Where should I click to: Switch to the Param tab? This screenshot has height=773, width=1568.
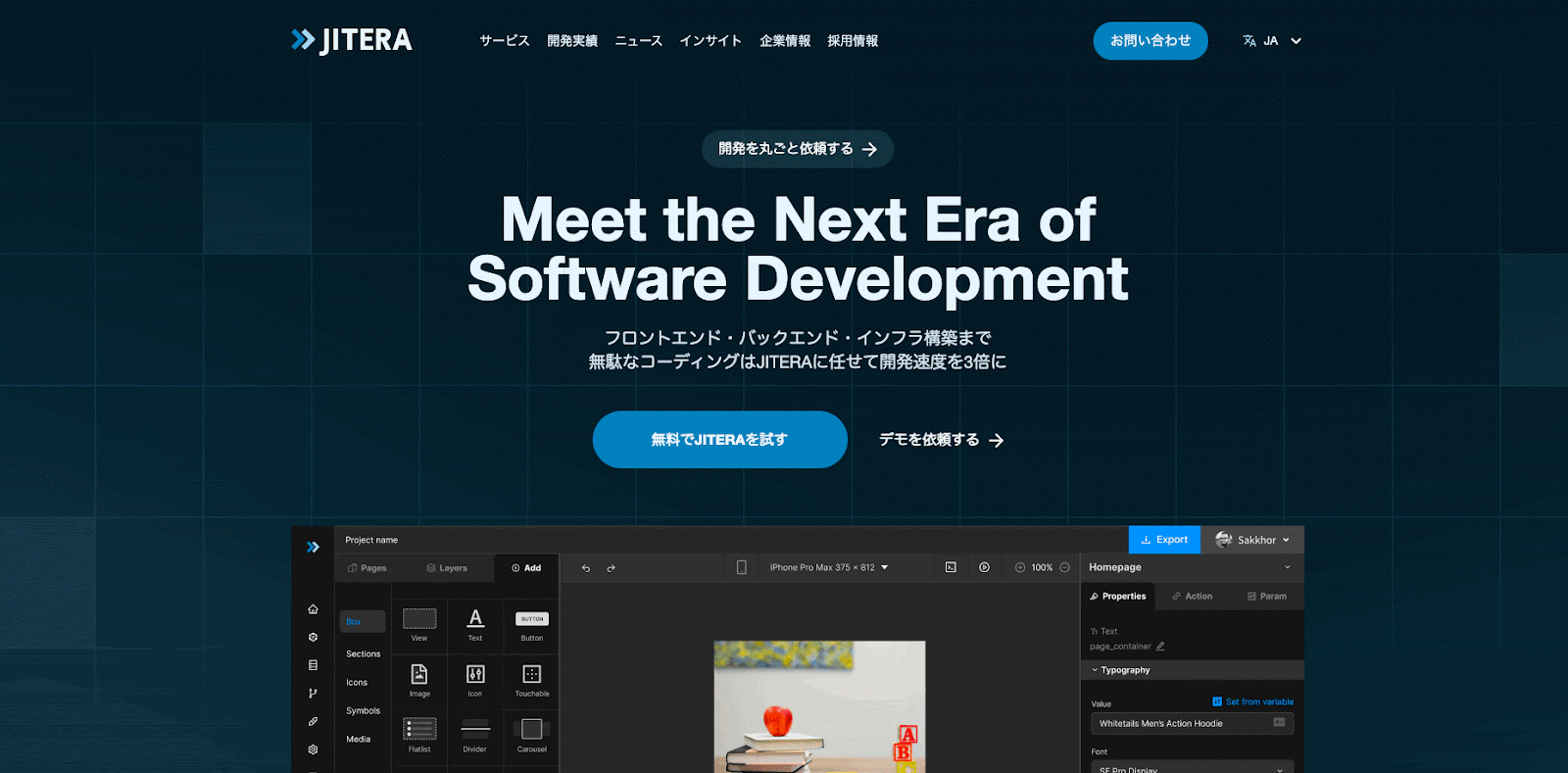pyautogui.click(x=1267, y=597)
